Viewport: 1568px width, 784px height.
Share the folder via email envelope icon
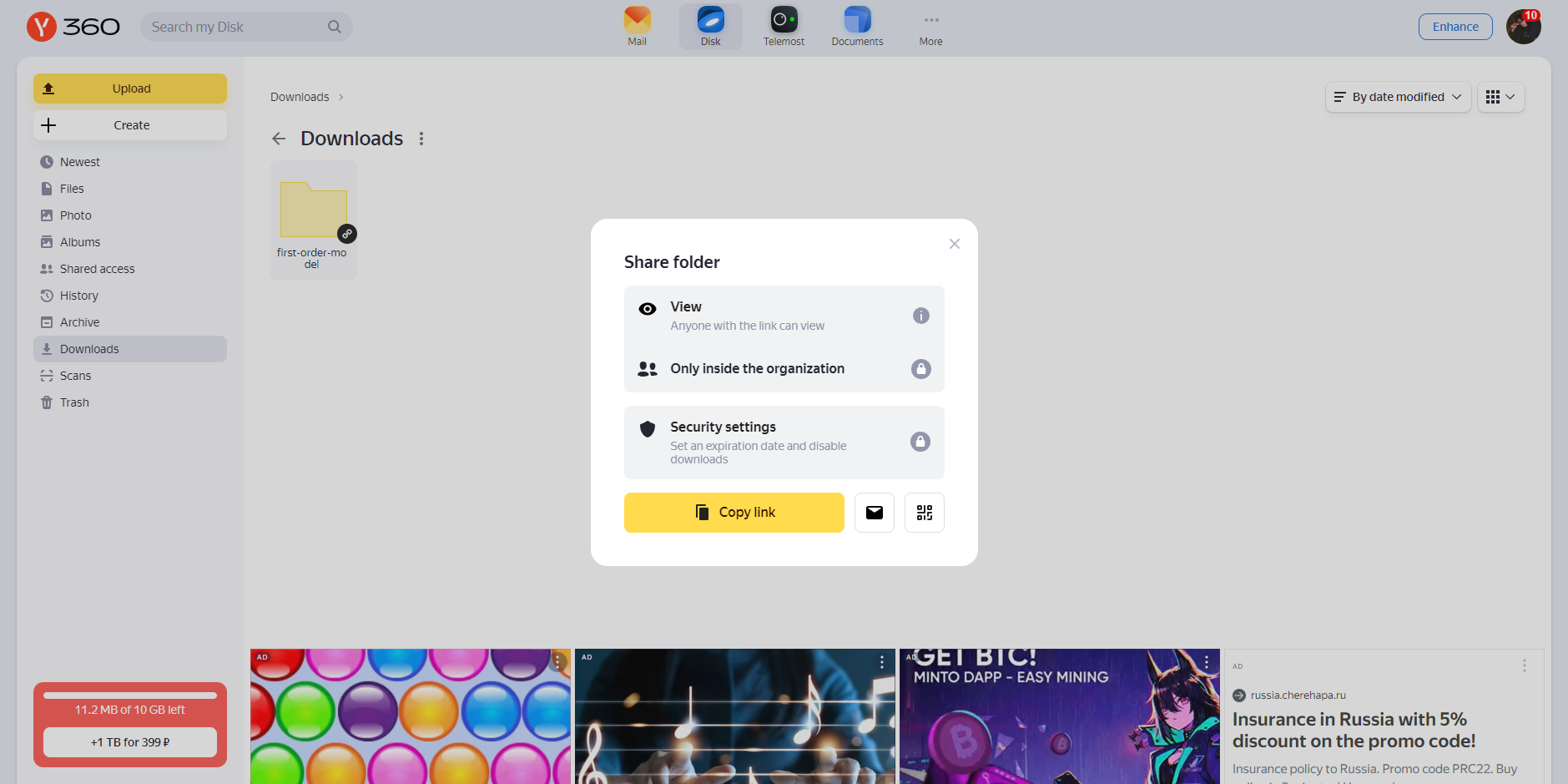(874, 512)
